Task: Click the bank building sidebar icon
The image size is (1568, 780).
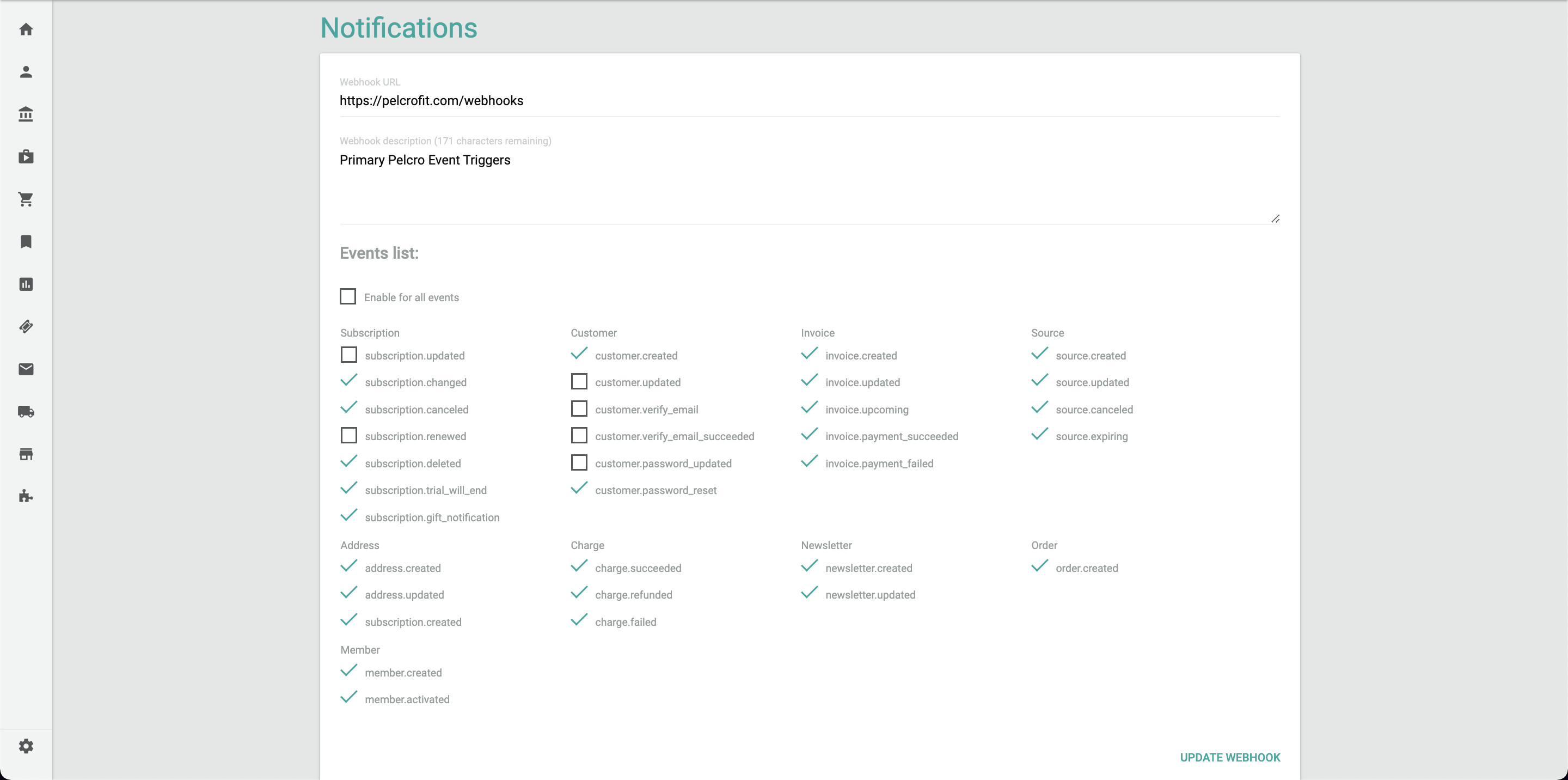Action: [26, 114]
